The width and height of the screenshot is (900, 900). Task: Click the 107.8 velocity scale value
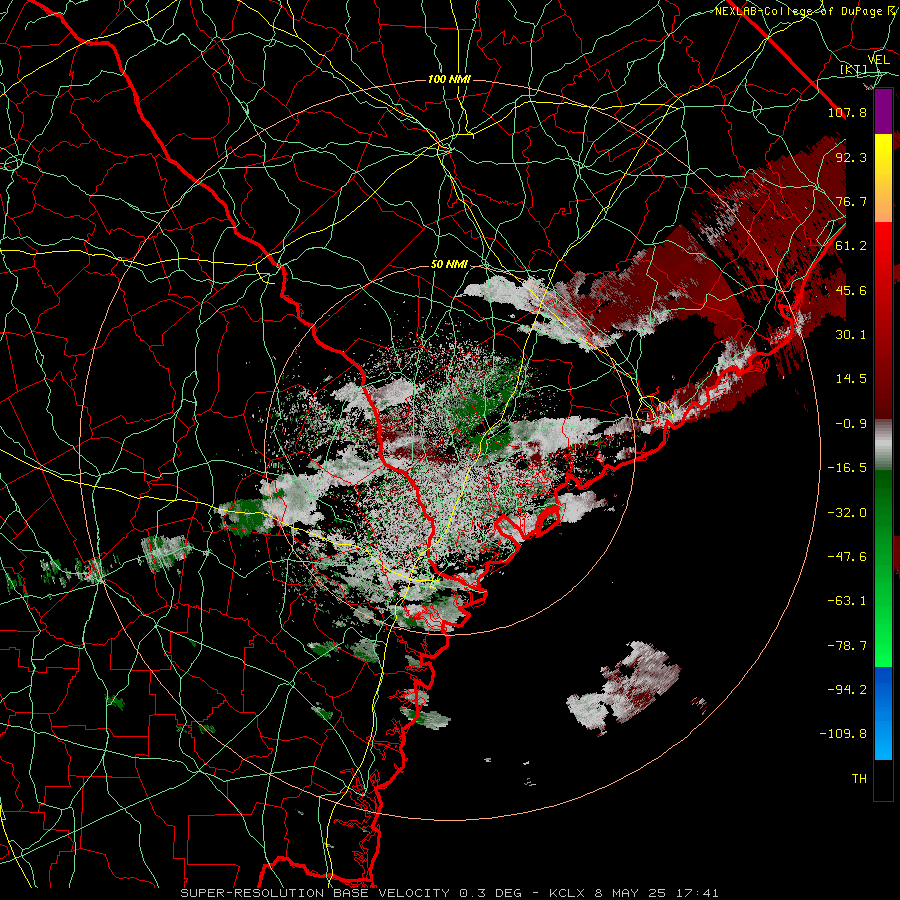(847, 112)
